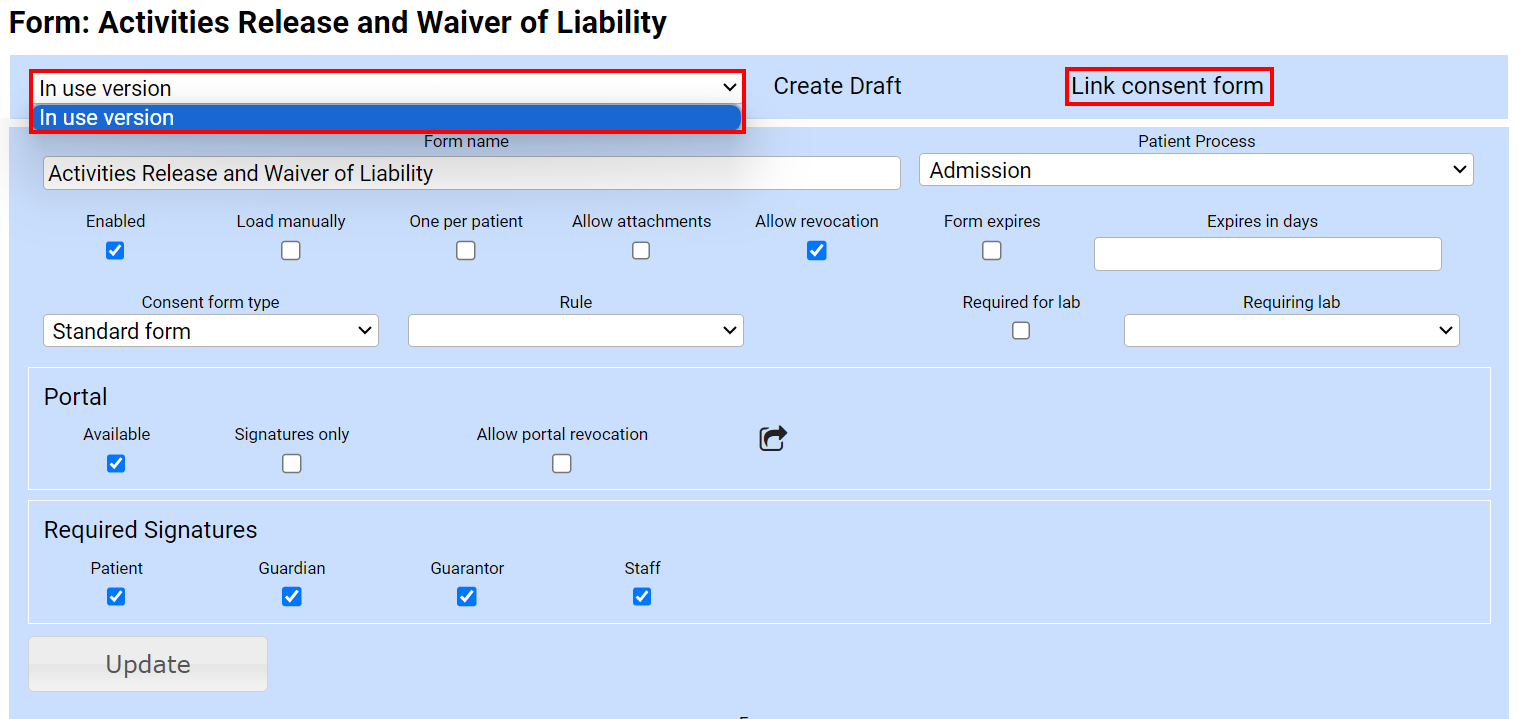Viewport: 1518px width, 719px height.
Task: Check the Form expires box
Action: 992,251
